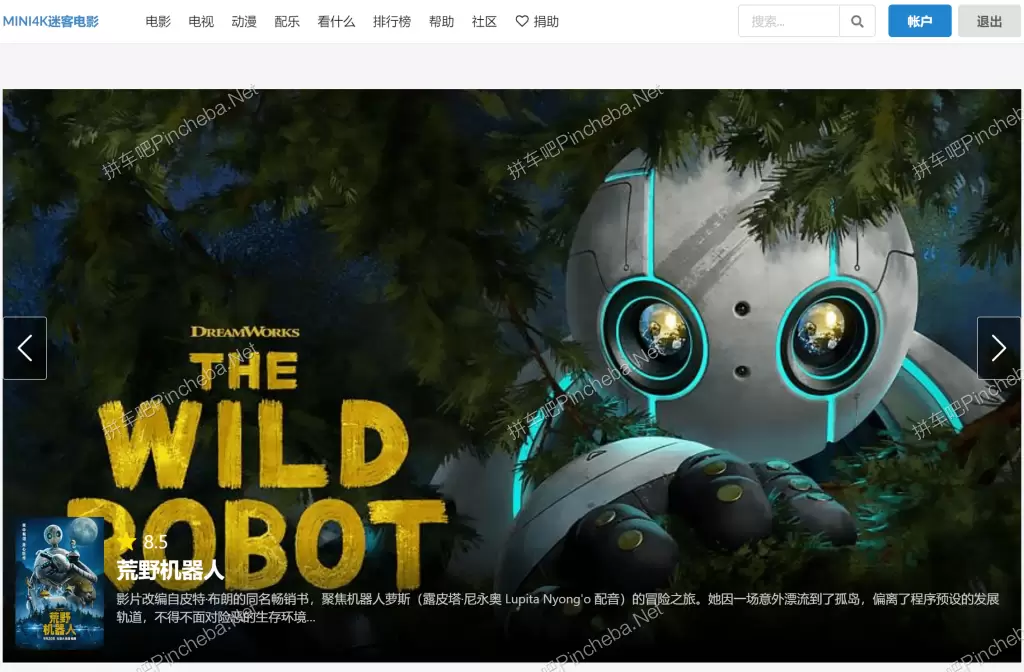Open the 帐户 account button
Image resolution: width=1024 pixels, height=672 pixels.
coord(920,22)
